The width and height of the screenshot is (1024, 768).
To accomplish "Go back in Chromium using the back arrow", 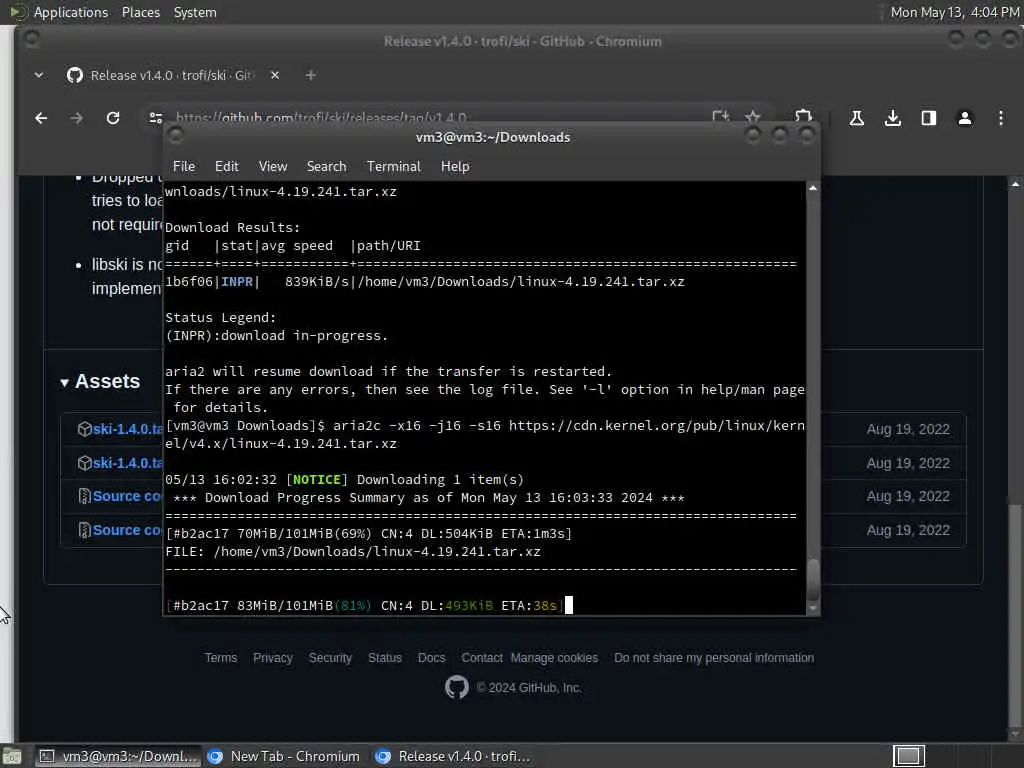I will 41,118.
